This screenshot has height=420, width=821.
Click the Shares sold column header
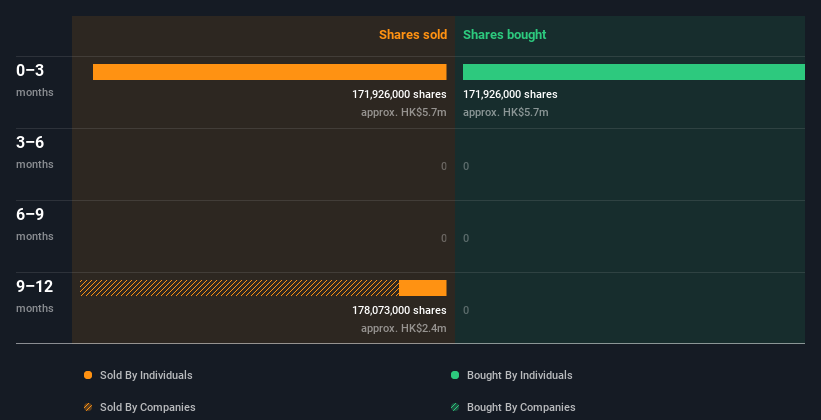pyautogui.click(x=413, y=35)
